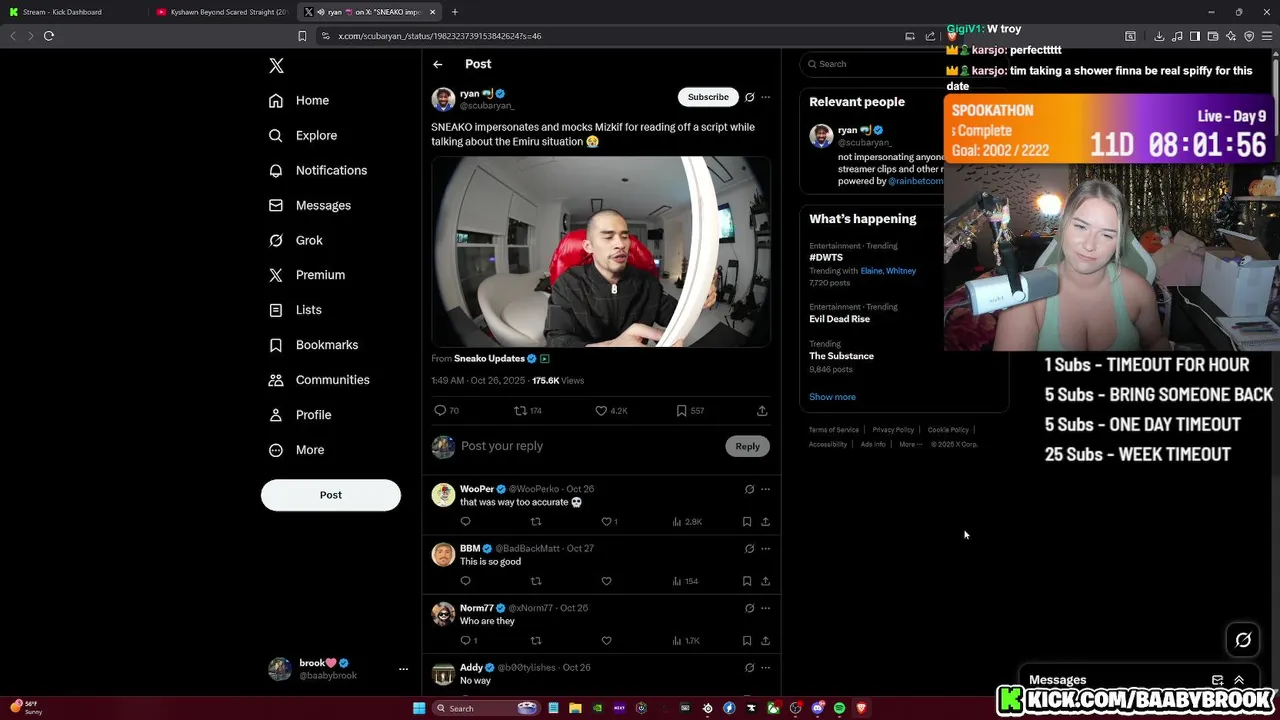Image resolution: width=1280 pixels, height=720 pixels.
Task: Open File Explorer from the taskbar
Action: (575, 708)
